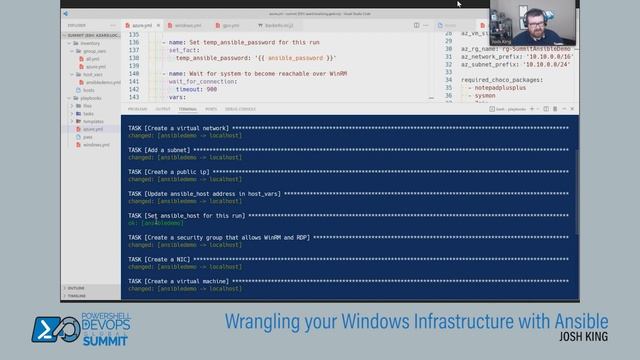Open the pass file in playbooks
The width and height of the screenshot is (640, 360).
pos(88,137)
